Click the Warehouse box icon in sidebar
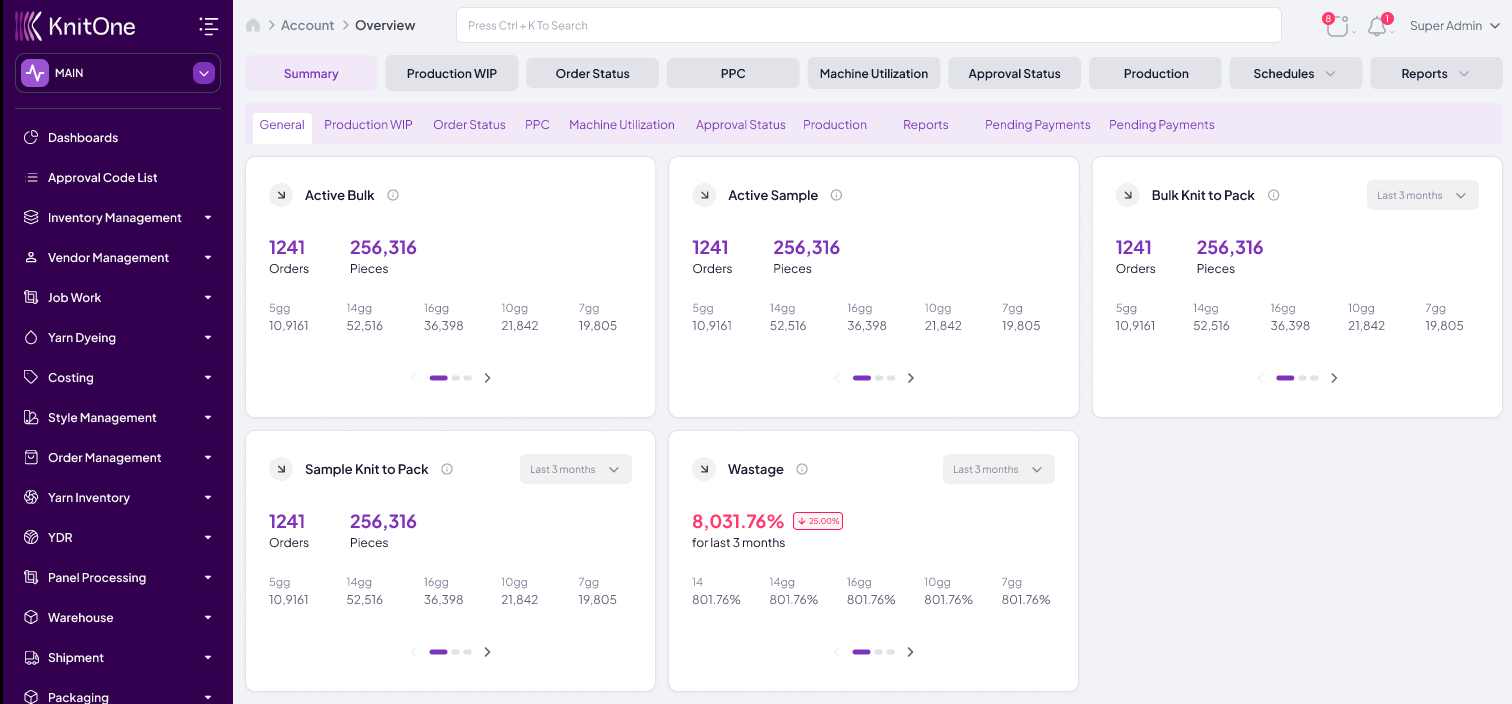The height and width of the screenshot is (704, 1512). [x=29, y=617]
